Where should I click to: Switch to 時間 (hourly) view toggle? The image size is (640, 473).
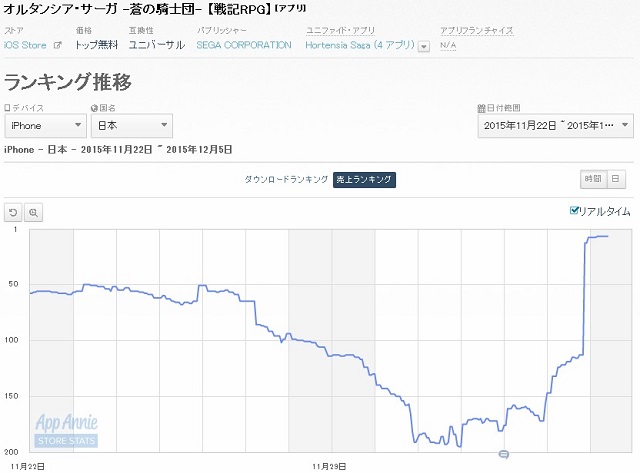593,179
